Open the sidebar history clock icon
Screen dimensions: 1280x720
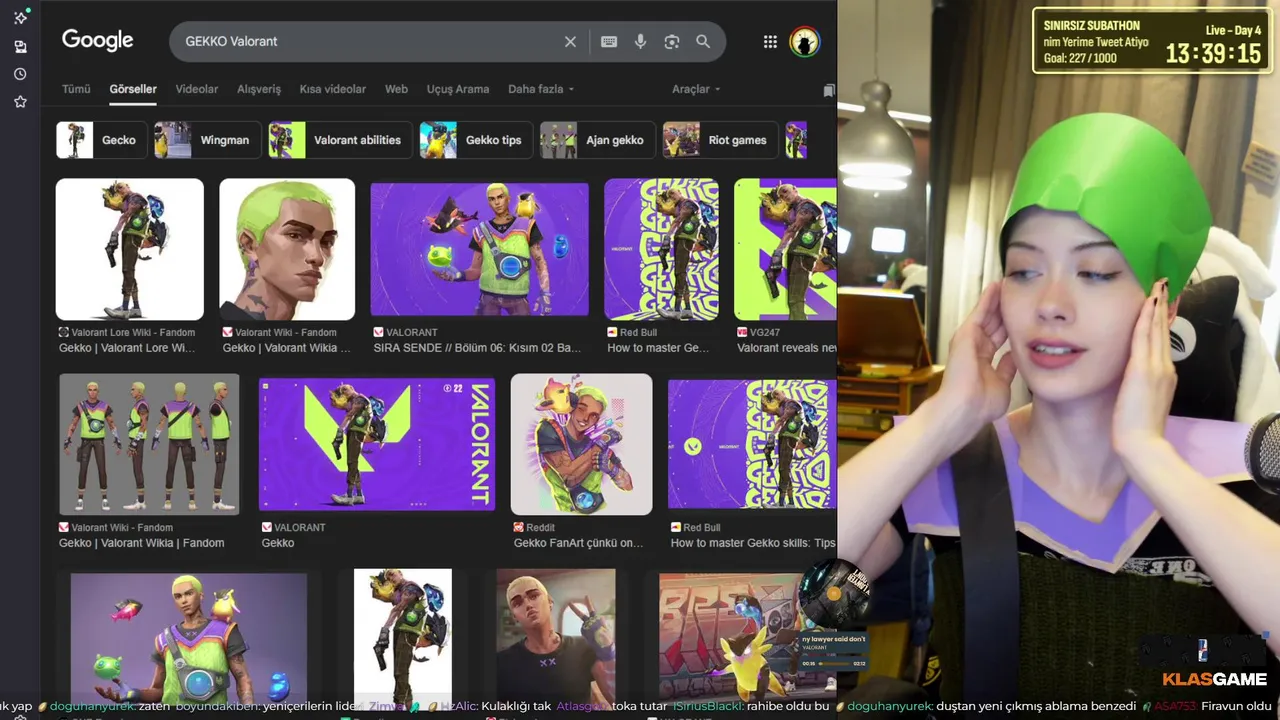[20, 74]
